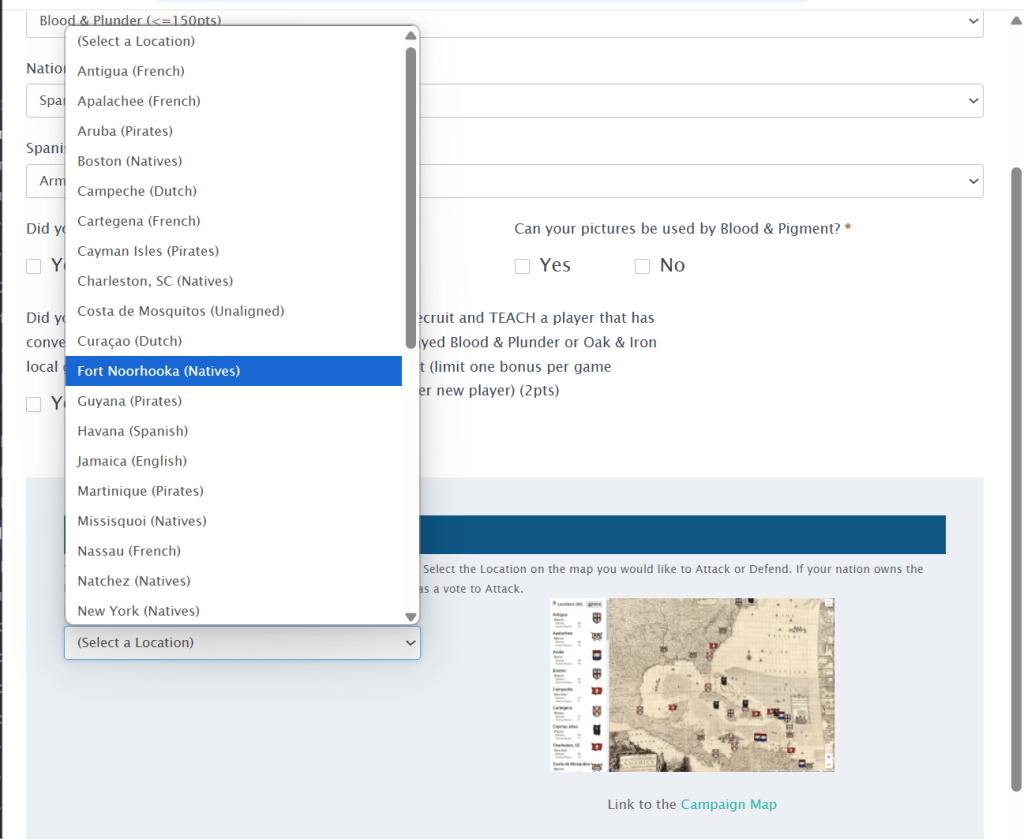Choose Curaçao (Dutch) from the list

(x=130, y=341)
